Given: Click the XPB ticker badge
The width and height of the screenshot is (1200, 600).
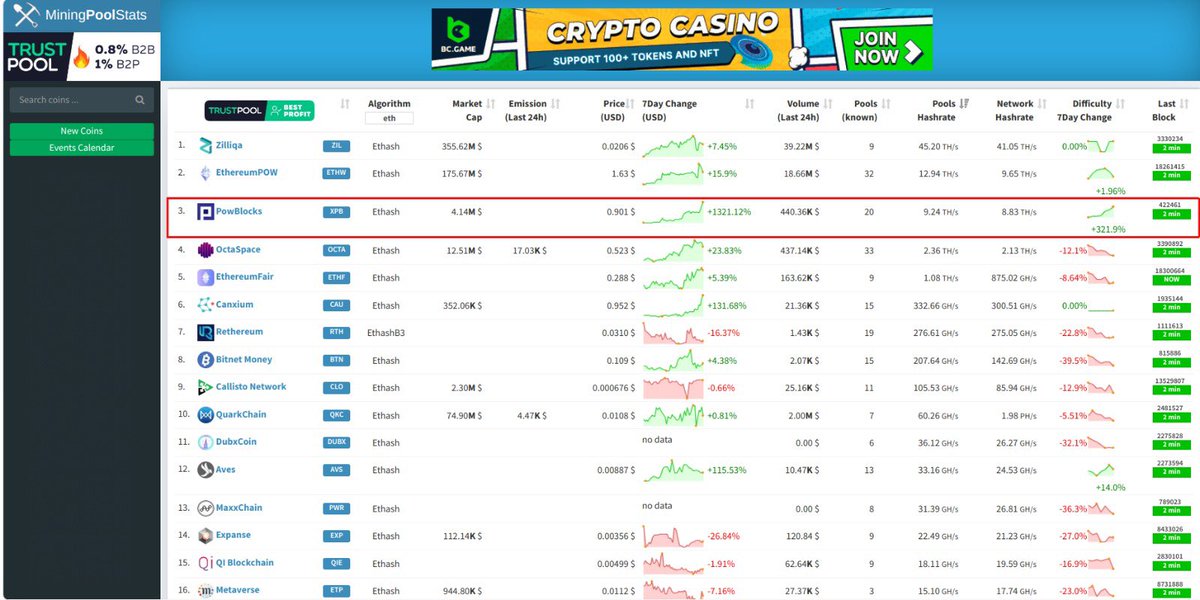Looking at the screenshot, I should pyautogui.click(x=337, y=212).
